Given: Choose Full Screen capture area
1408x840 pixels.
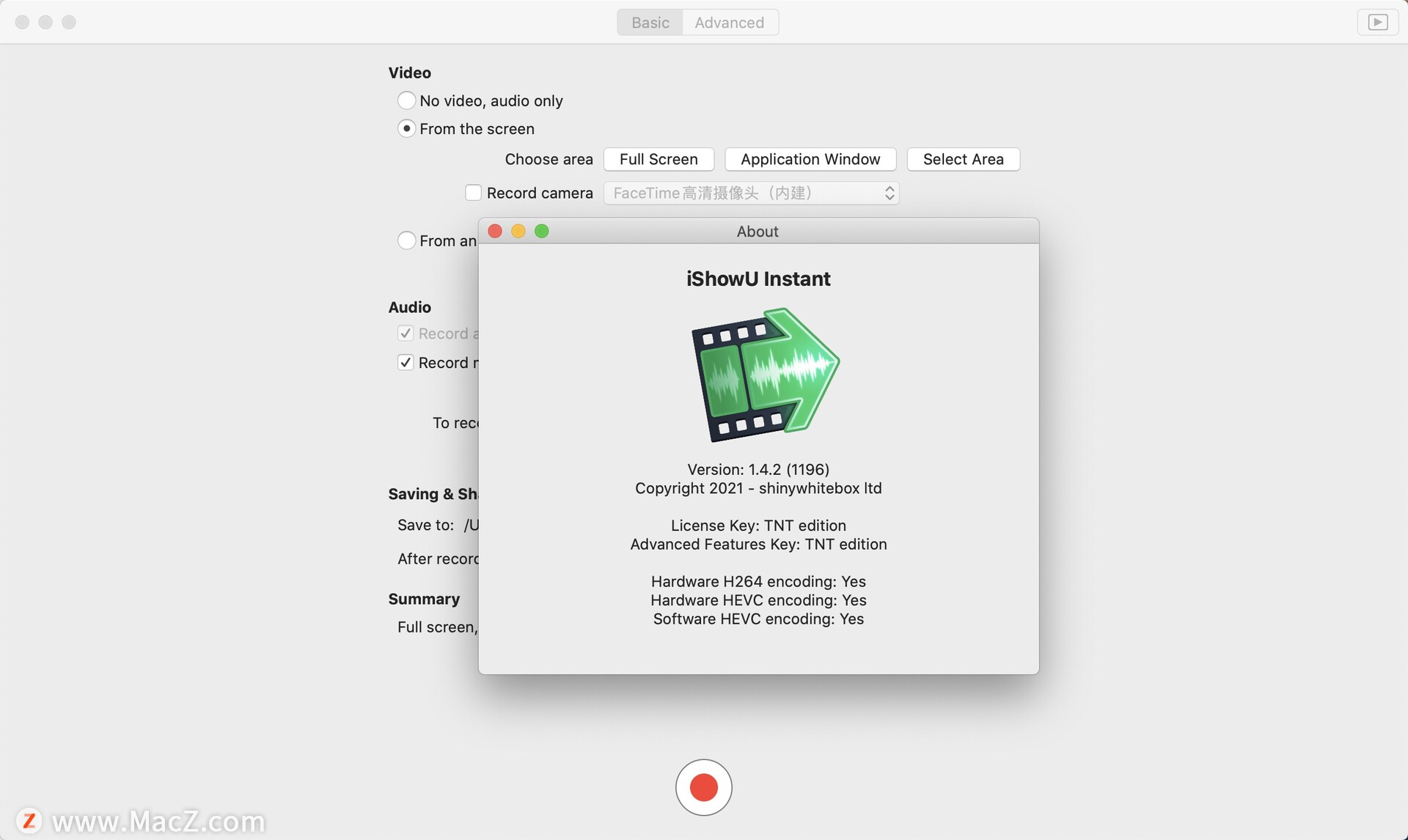Looking at the screenshot, I should coord(659,159).
